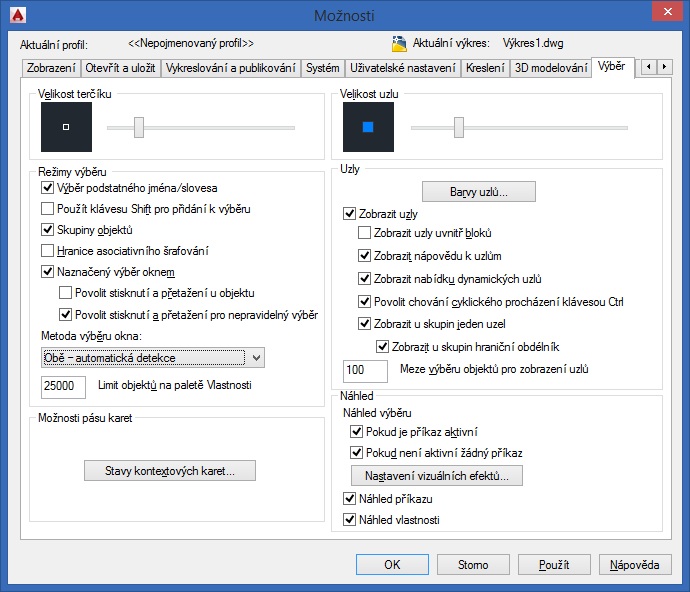Click the pickbox size preview image
The image size is (690, 592).
pyautogui.click(x=66, y=127)
